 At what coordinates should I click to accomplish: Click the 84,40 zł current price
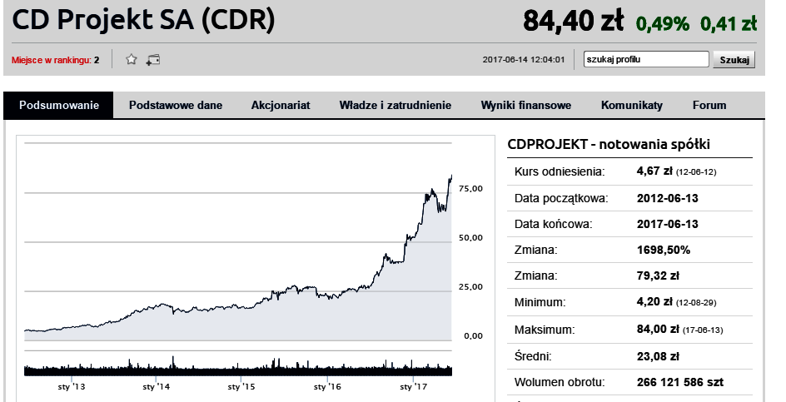[x=573, y=22]
